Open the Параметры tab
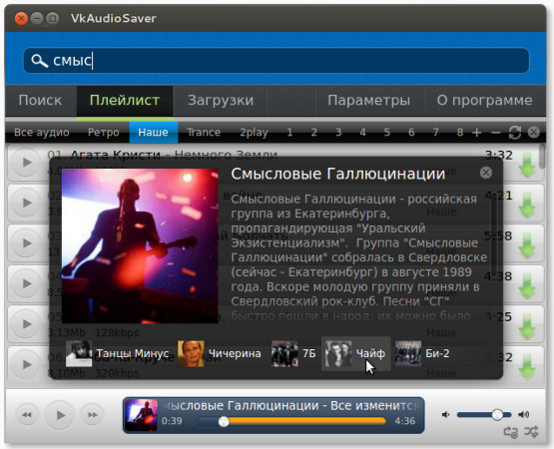This screenshot has width=554, height=449. pyautogui.click(x=369, y=100)
